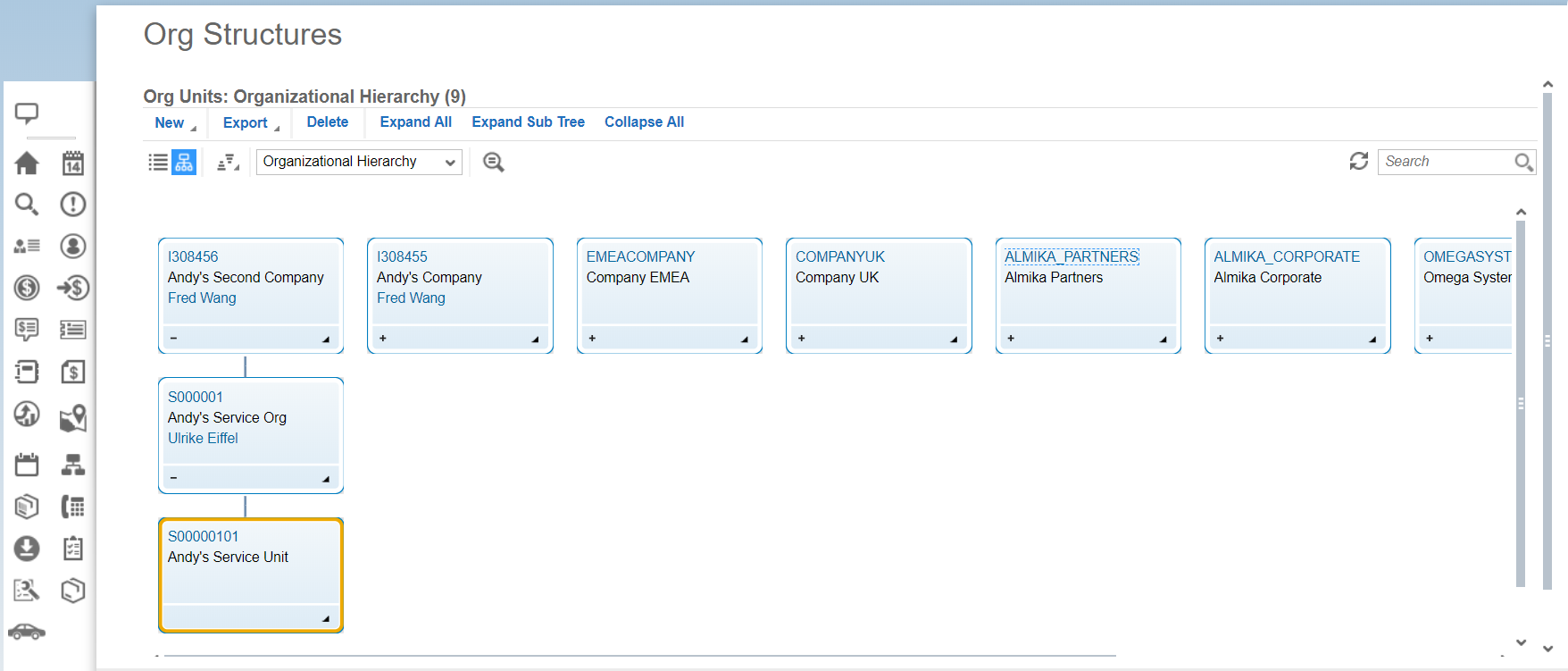Open the arrow-to-dollar icon in sidebar
Image resolution: width=1568 pixels, height=671 pixels.
click(73, 288)
